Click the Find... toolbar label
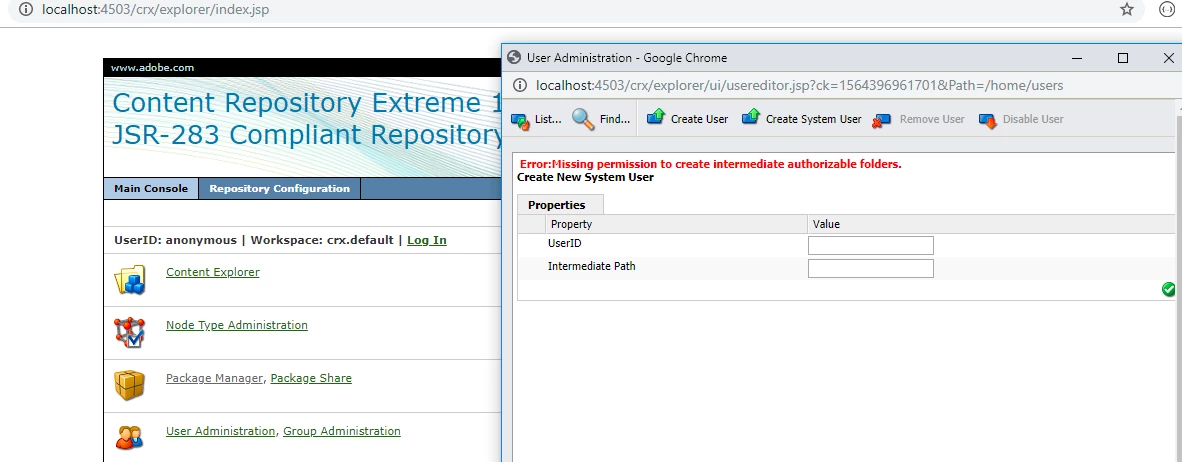This screenshot has width=1182, height=462. 615,119
